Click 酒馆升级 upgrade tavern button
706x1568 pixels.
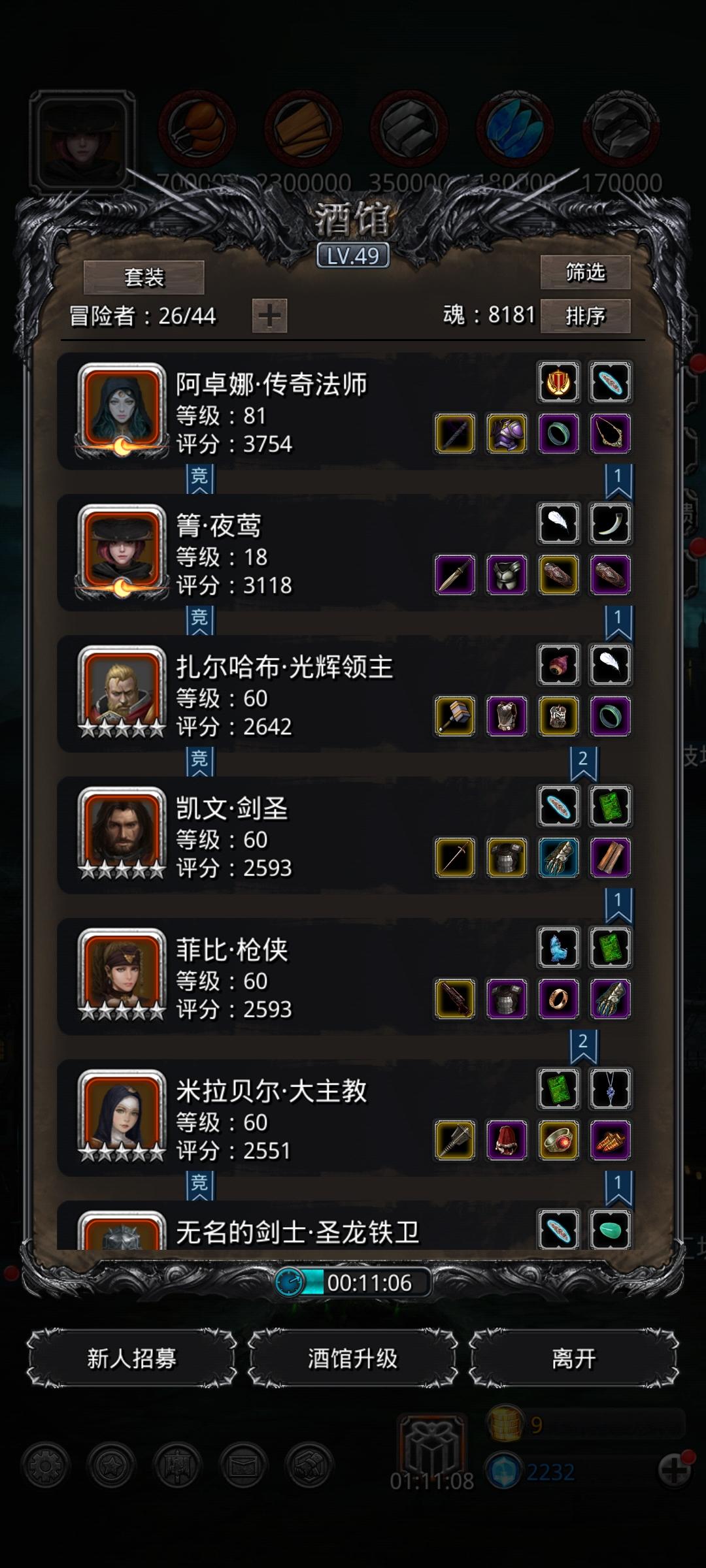[x=352, y=1358]
